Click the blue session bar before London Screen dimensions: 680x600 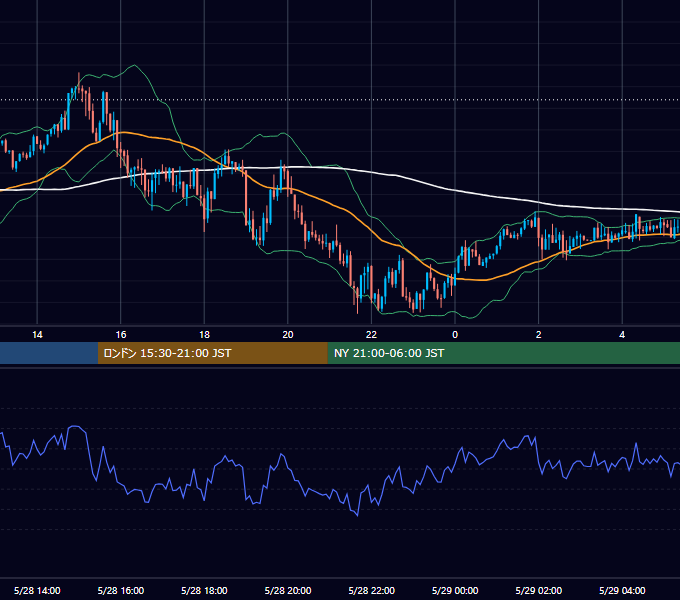coord(49,353)
